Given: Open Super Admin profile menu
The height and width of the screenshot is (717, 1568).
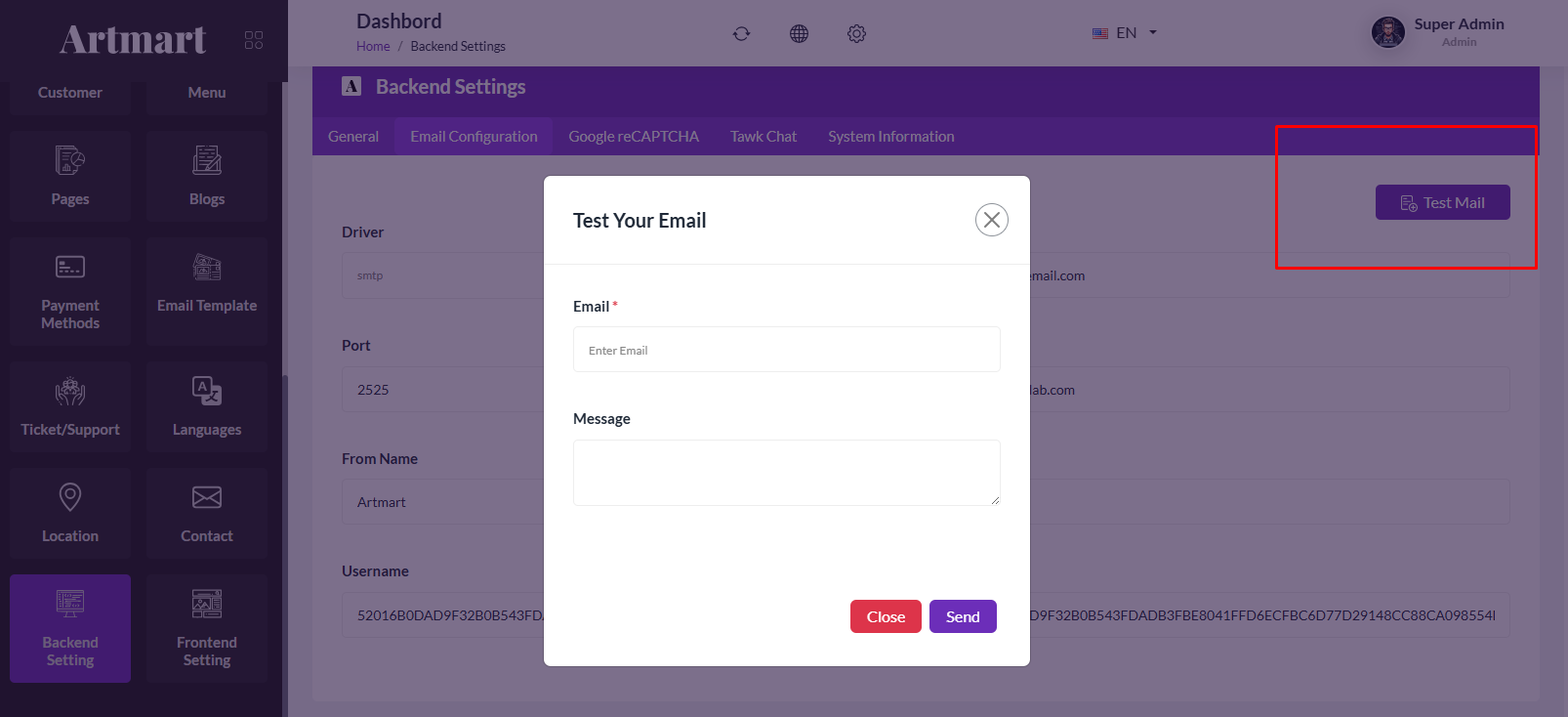Looking at the screenshot, I should tap(1438, 32).
